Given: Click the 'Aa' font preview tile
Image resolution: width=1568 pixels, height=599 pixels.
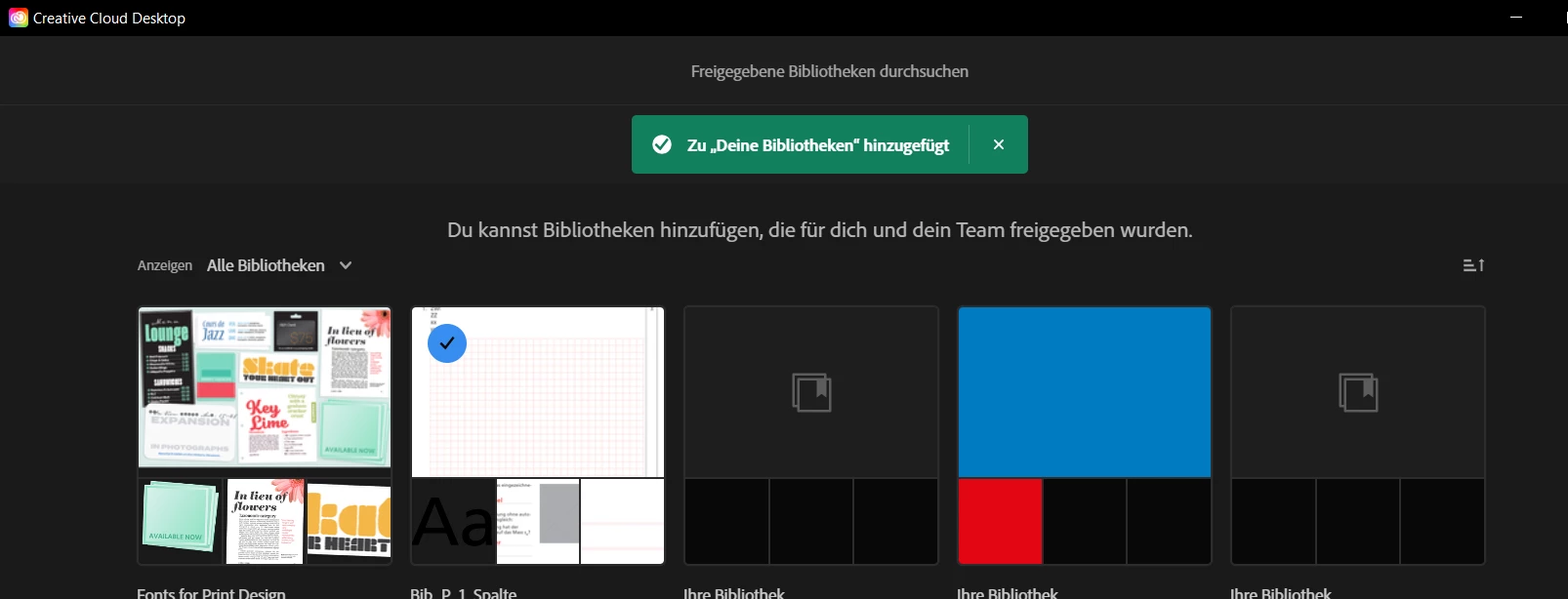Looking at the screenshot, I should (454, 521).
